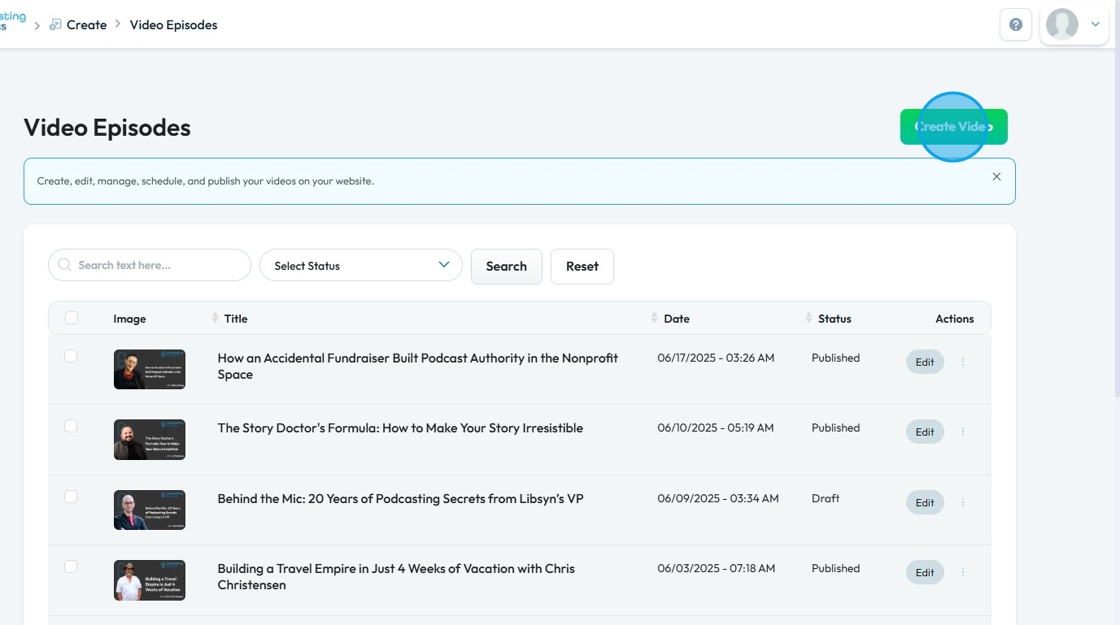Open three-dot menu for Behind the Mic episode

(x=963, y=503)
